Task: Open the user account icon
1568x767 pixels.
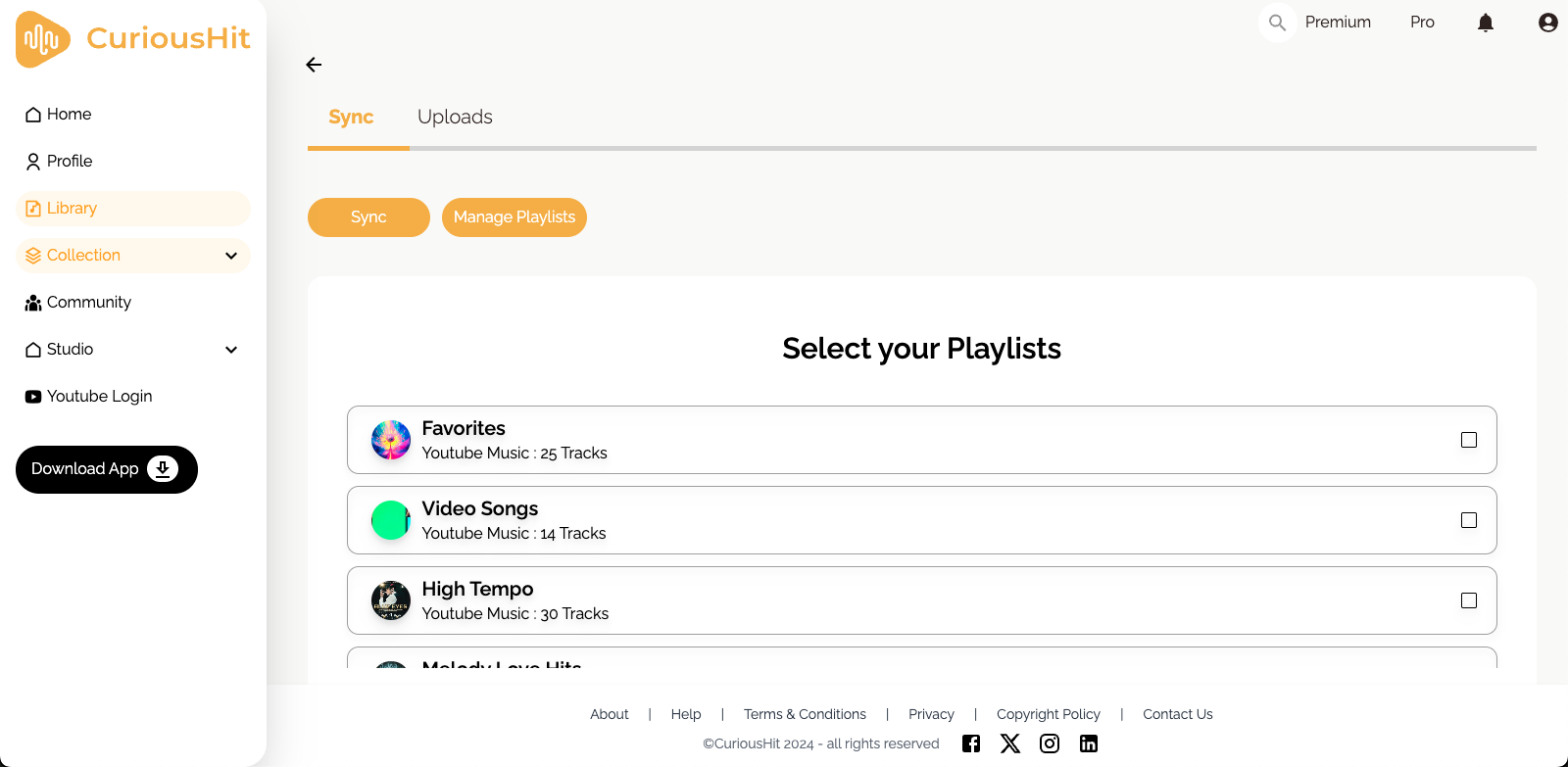Action: coord(1547,23)
